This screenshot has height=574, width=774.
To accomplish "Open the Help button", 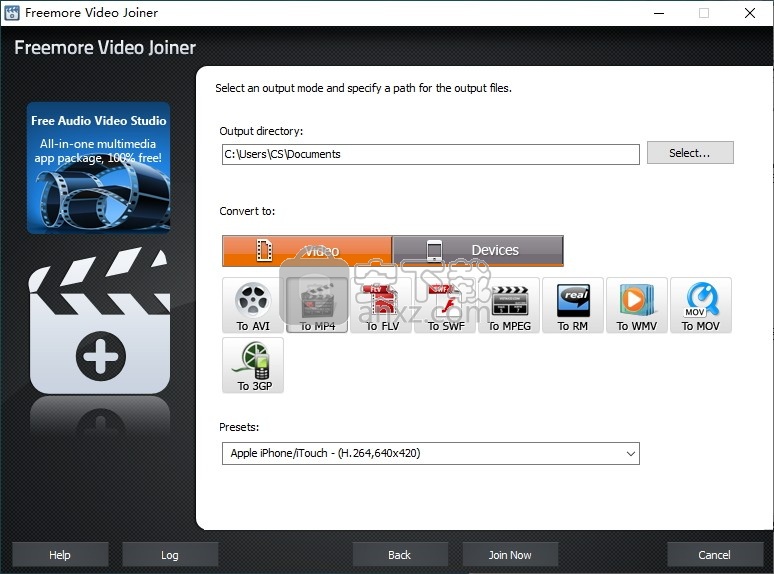I will [60, 555].
